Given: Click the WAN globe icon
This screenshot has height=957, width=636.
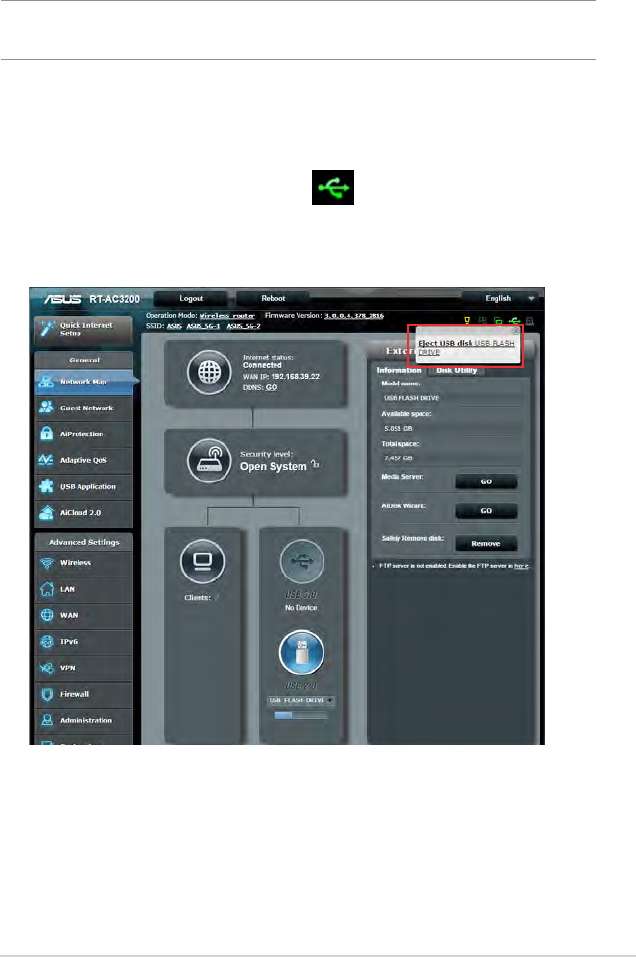Looking at the screenshot, I should (x=47, y=615).
